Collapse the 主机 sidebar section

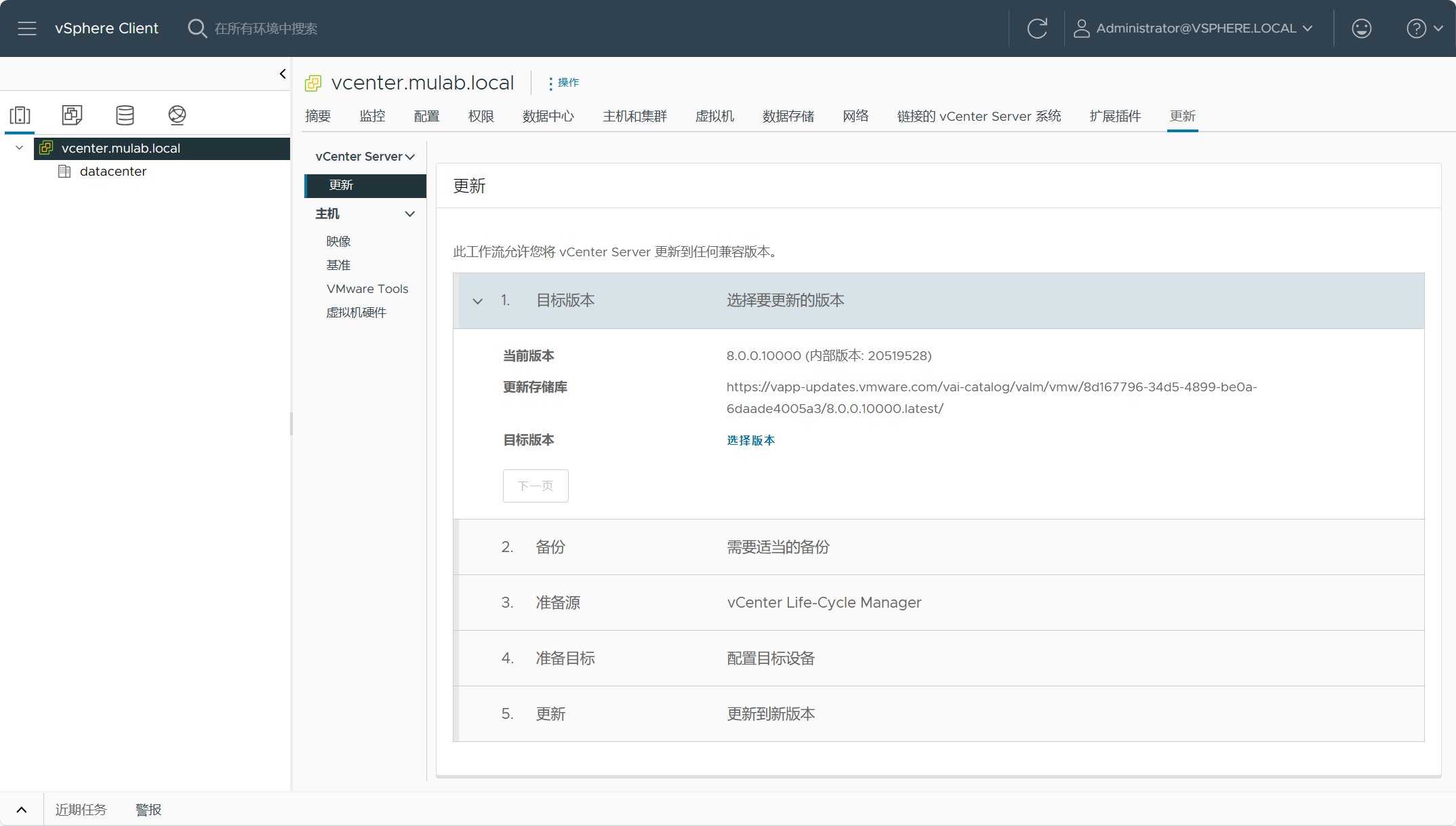(410, 214)
